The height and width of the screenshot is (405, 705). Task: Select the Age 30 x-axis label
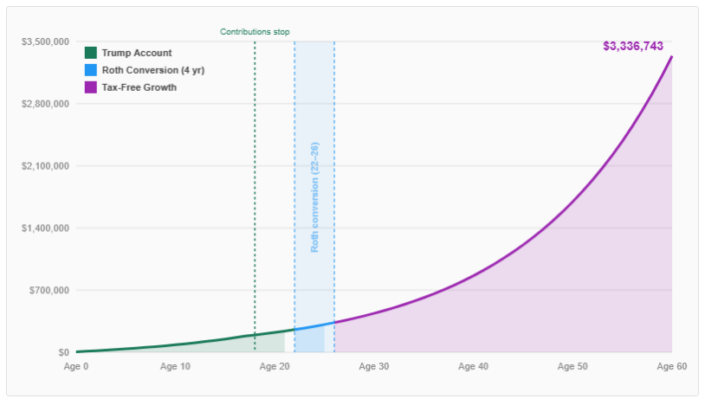[374, 367]
